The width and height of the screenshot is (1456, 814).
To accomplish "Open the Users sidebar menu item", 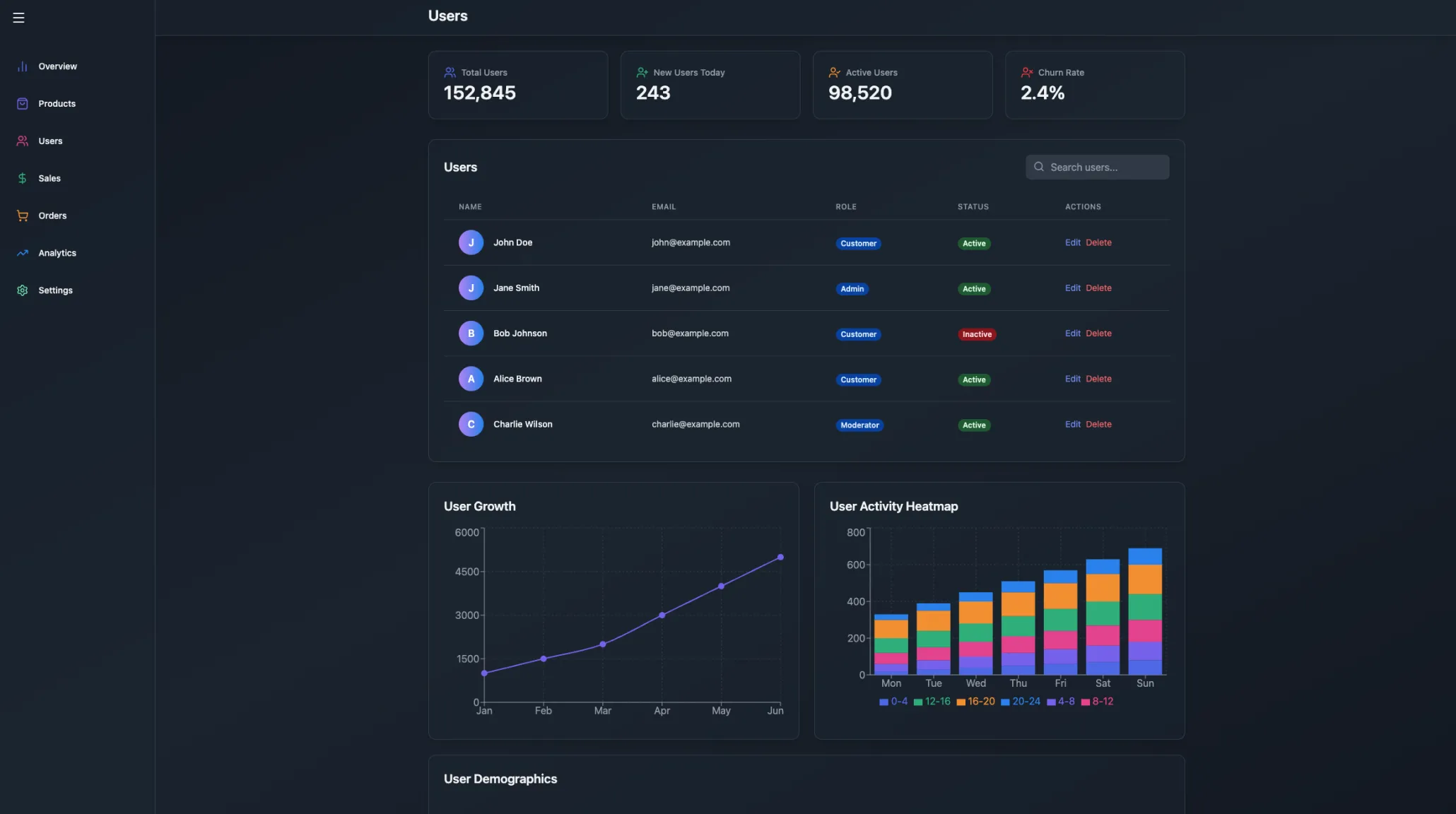I will point(50,141).
